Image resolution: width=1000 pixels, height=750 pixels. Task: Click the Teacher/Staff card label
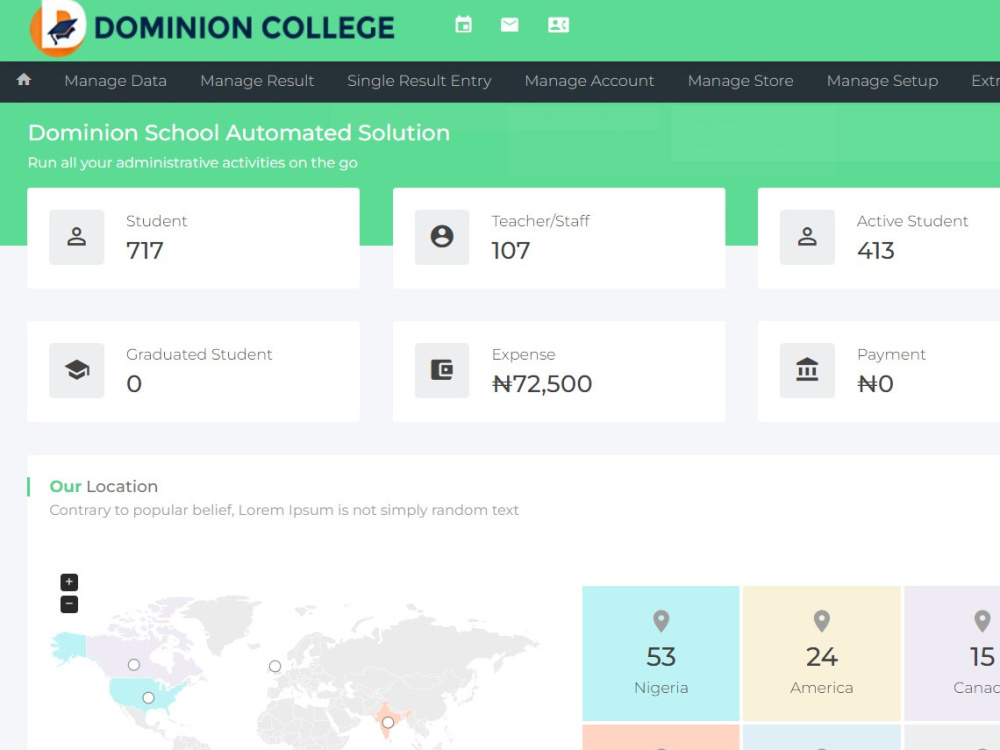(x=541, y=221)
